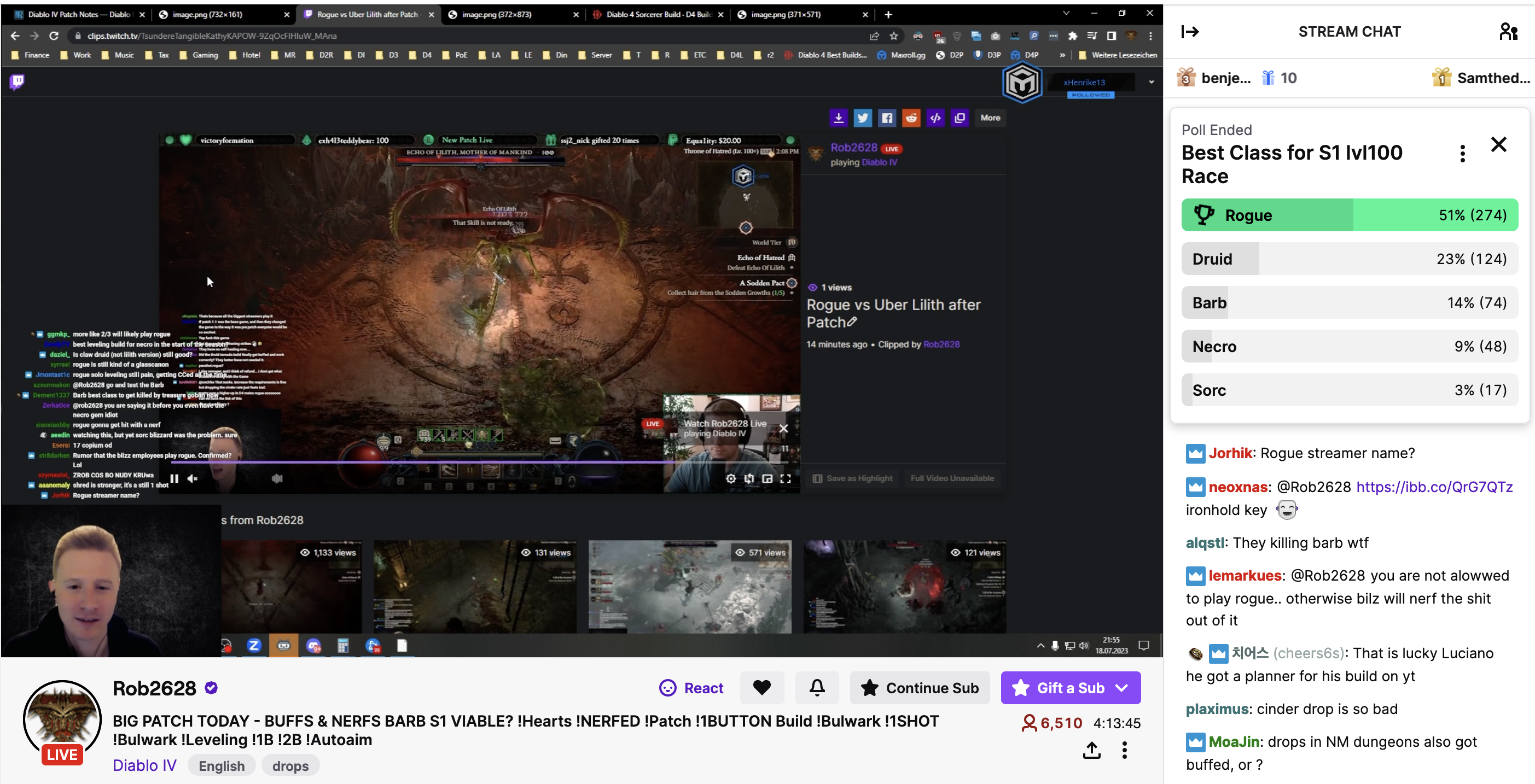Select the Rogue poll result bar
Viewport: 1535px width, 784px height.
(x=1349, y=215)
